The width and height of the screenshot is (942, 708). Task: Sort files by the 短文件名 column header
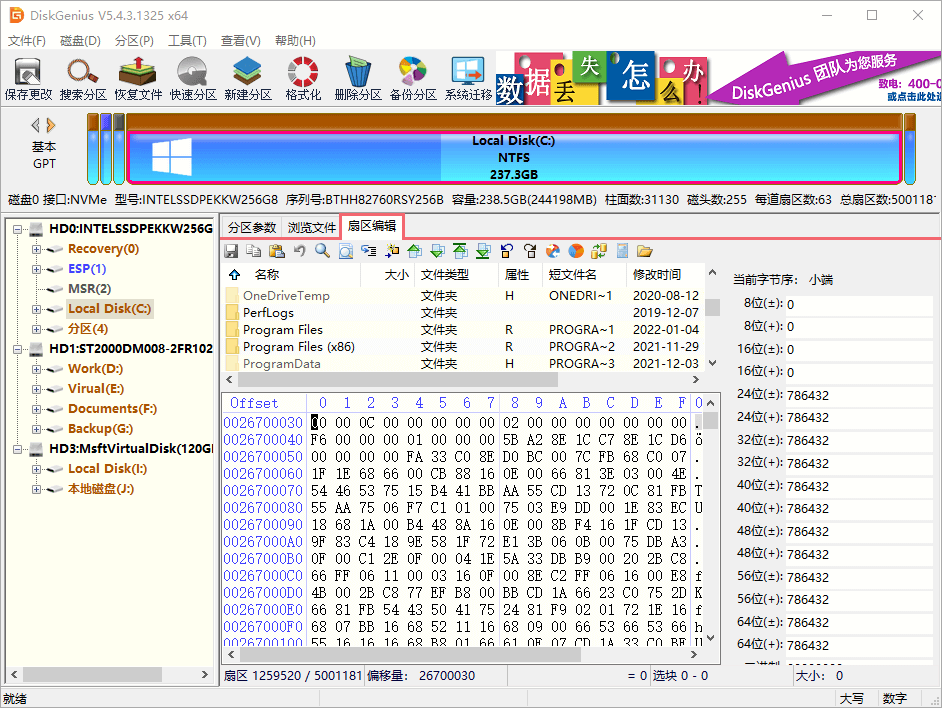coord(573,275)
